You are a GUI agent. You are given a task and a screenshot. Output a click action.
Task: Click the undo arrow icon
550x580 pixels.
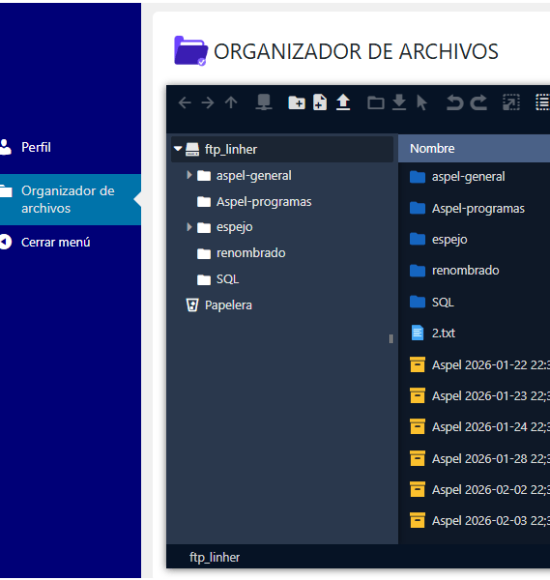tap(455, 102)
